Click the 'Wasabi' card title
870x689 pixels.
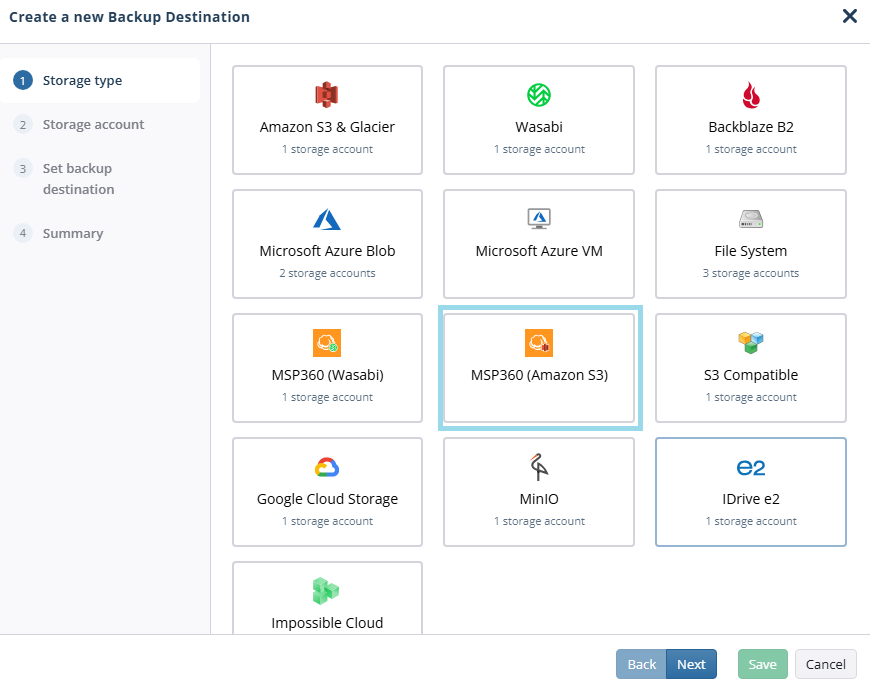point(539,127)
